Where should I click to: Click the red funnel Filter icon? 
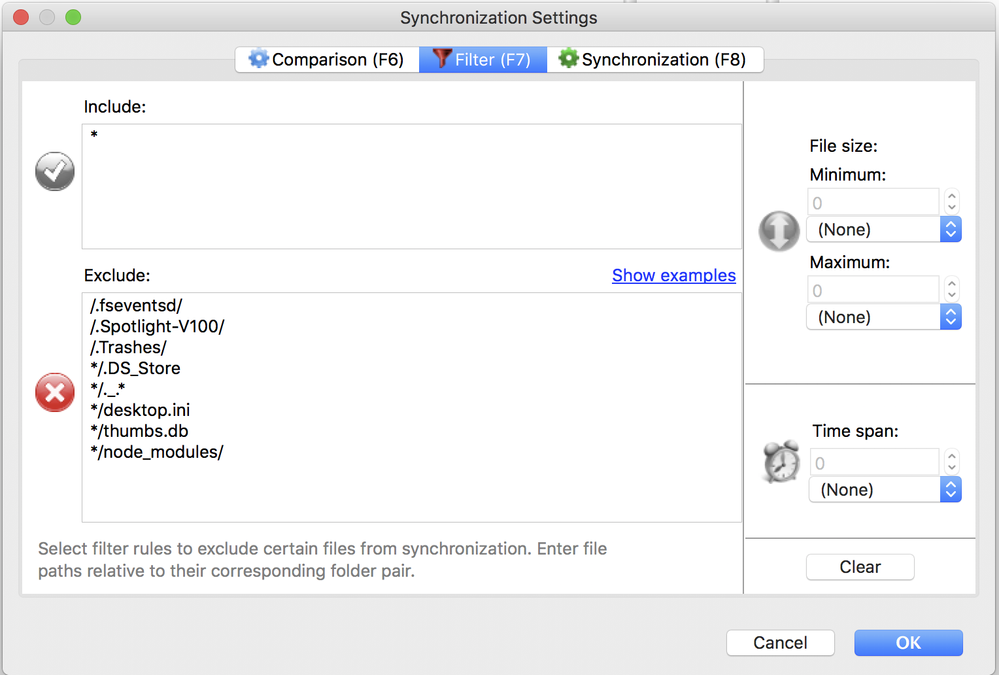tap(441, 59)
